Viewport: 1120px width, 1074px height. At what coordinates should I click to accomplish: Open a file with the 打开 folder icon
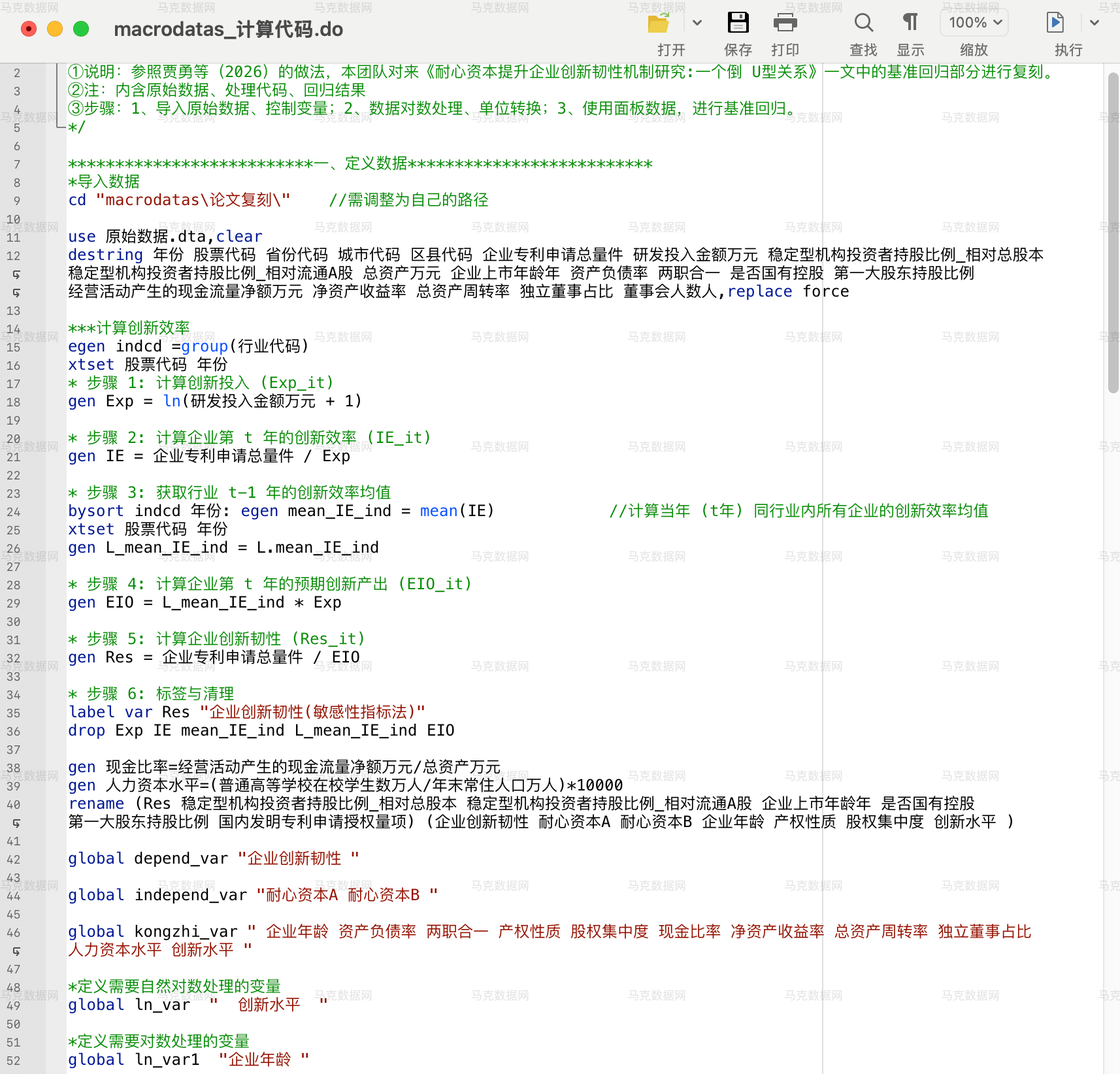tap(659, 23)
